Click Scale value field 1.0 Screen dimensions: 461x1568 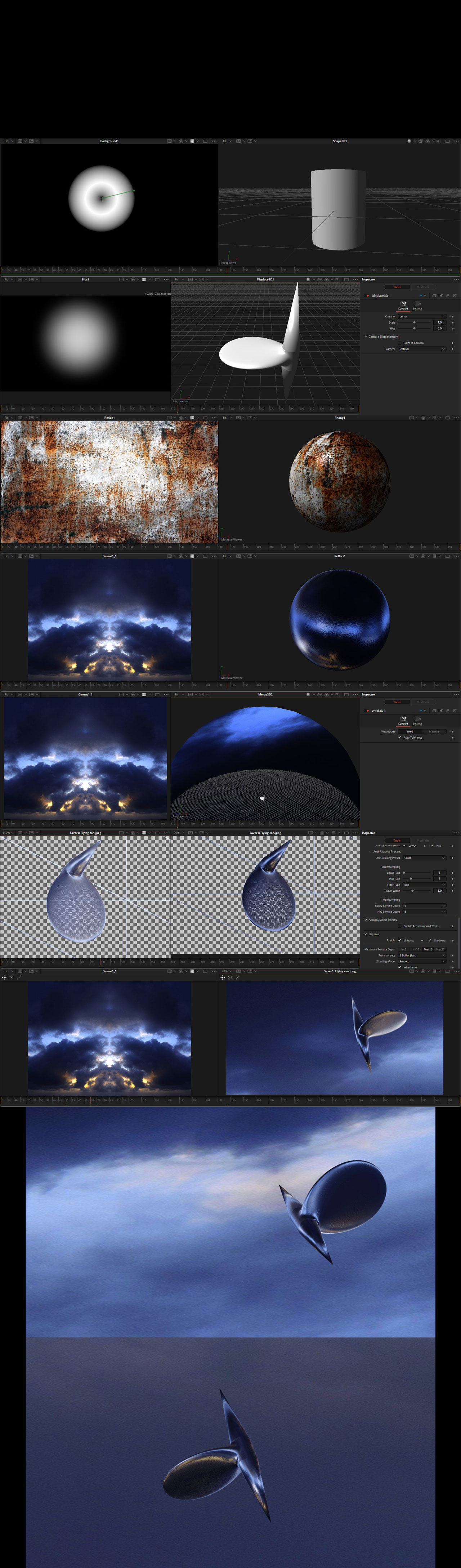click(440, 322)
